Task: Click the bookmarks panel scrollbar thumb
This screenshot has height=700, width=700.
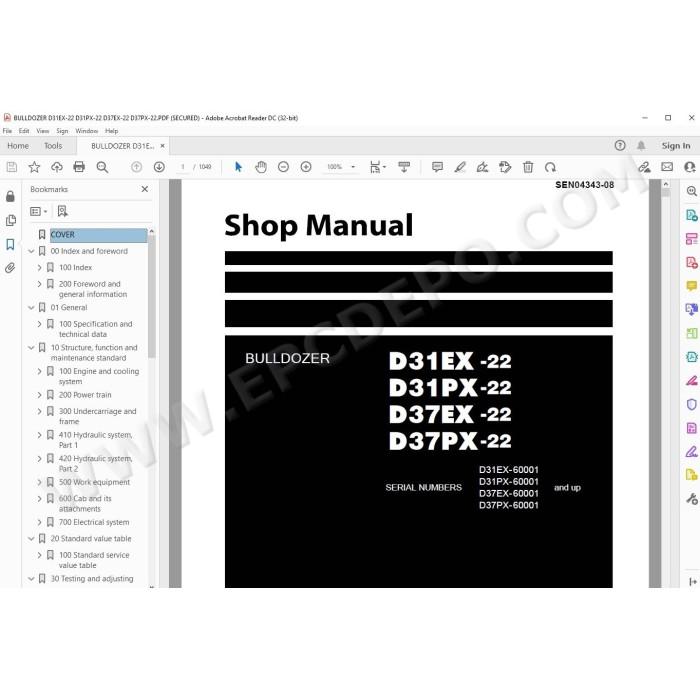Action: (151, 297)
